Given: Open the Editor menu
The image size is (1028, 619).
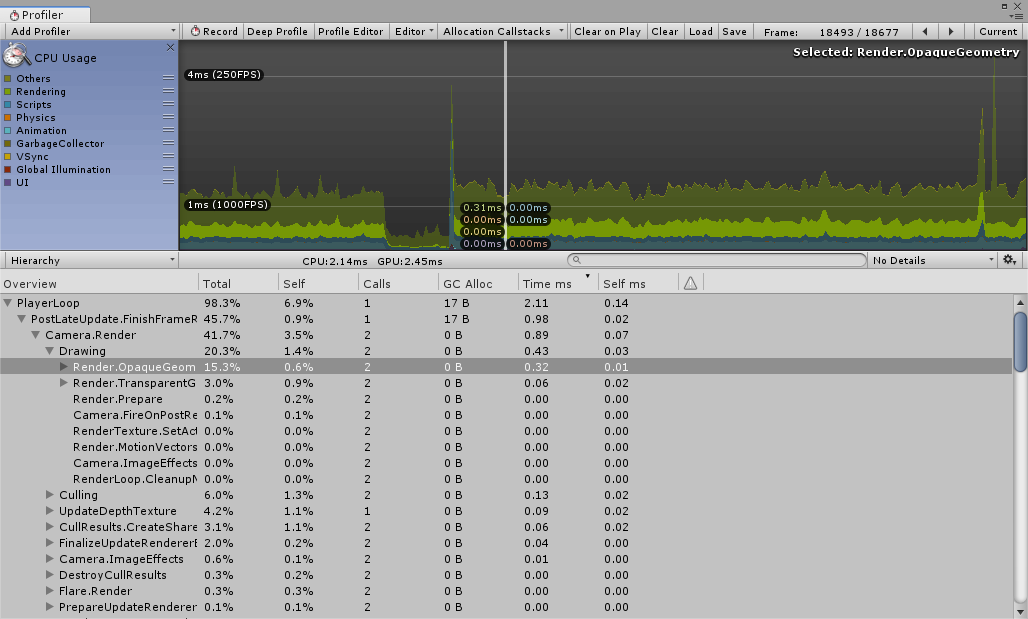Looking at the screenshot, I should pyautogui.click(x=413, y=31).
